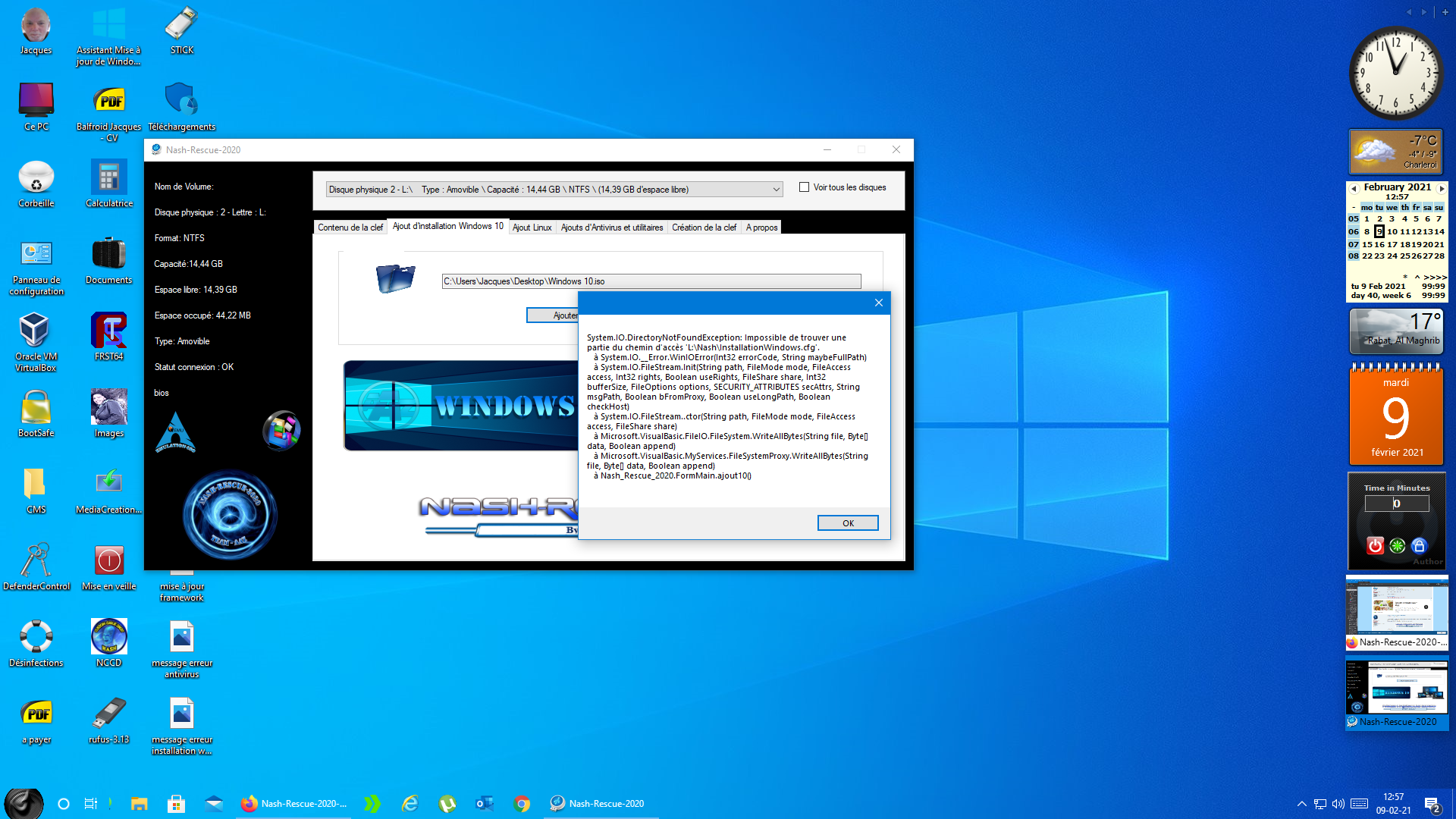Viewport: 1456px width, 819px height.
Task: Open Création de la clef tab
Action: pos(704,227)
